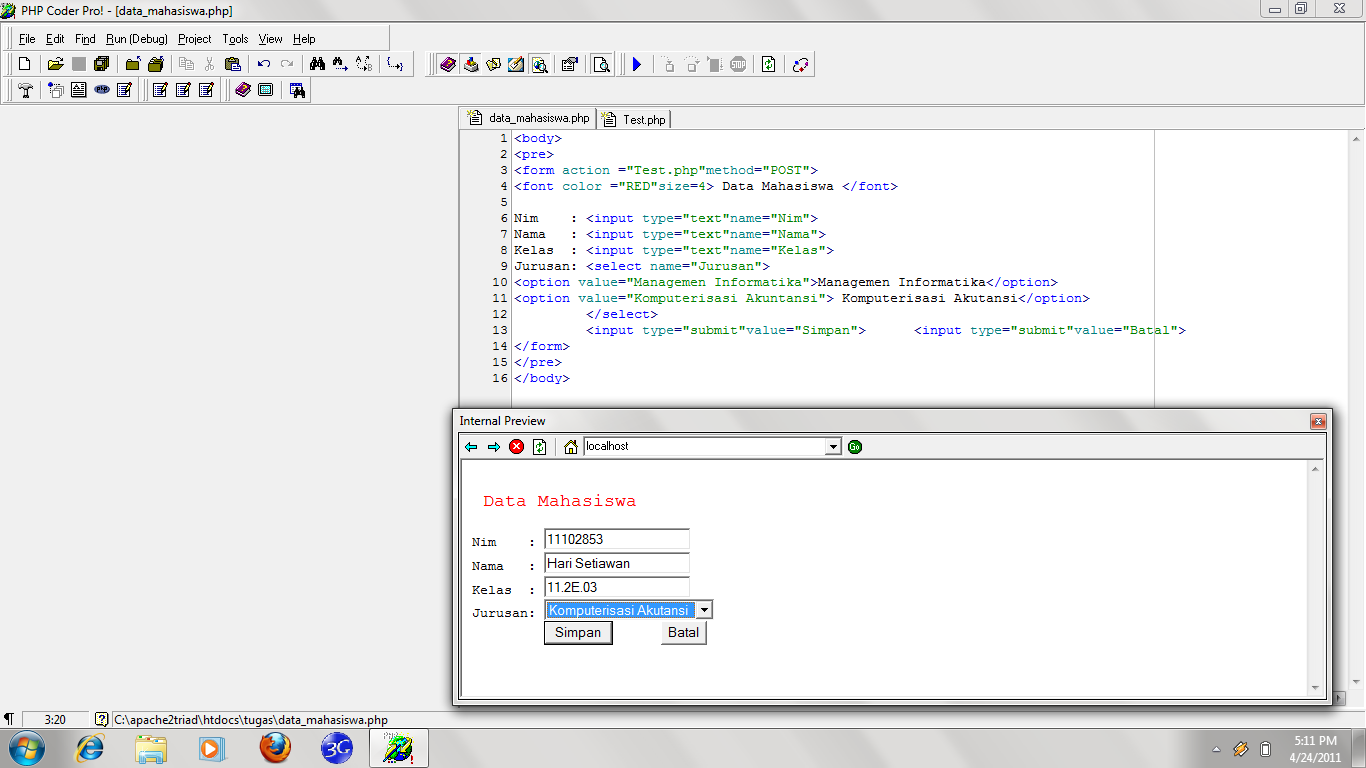Open Windows Media Player from the taskbar

pyautogui.click(x=213, y=748)
